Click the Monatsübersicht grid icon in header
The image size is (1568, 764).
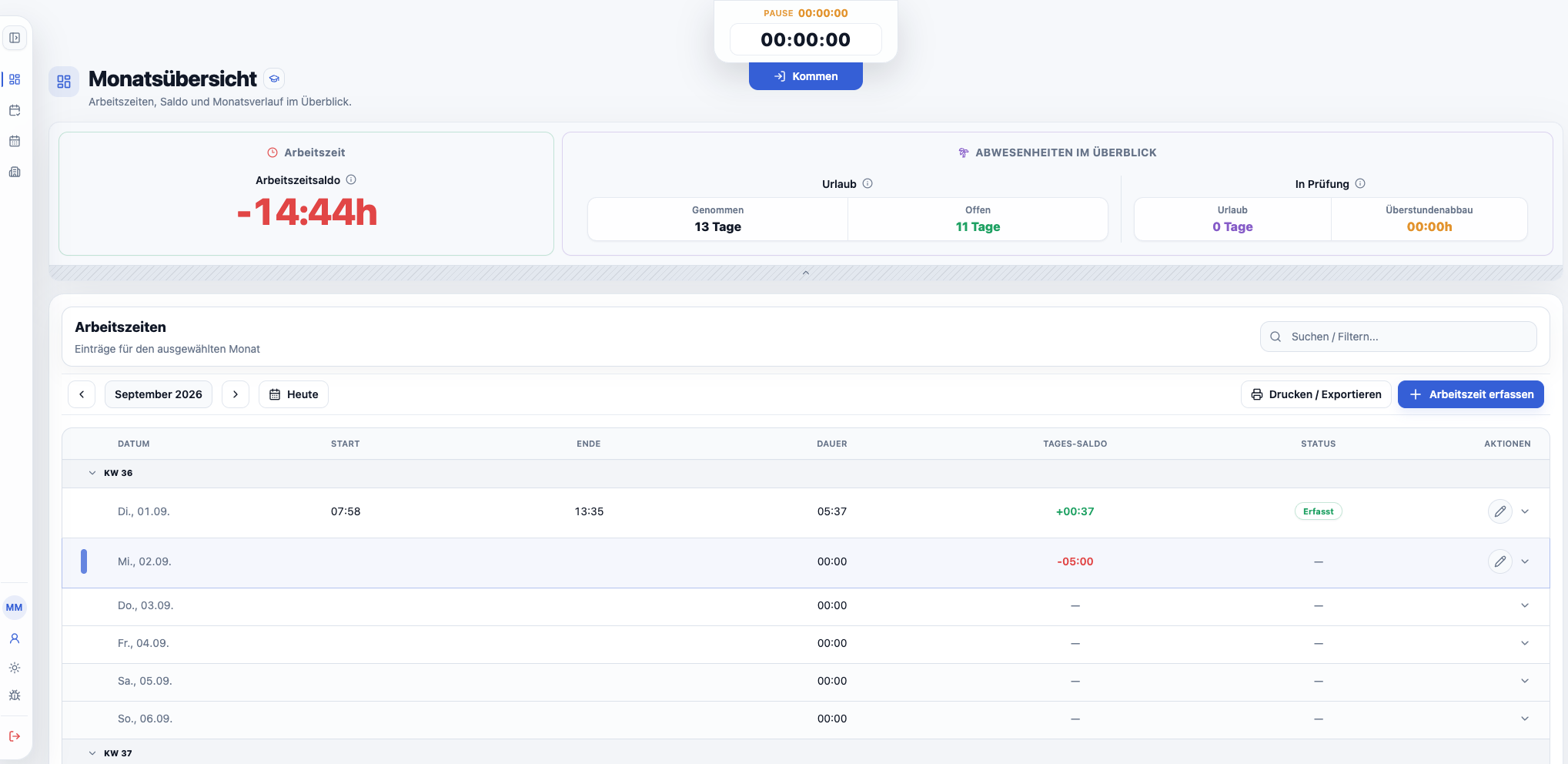coord(64,82)
